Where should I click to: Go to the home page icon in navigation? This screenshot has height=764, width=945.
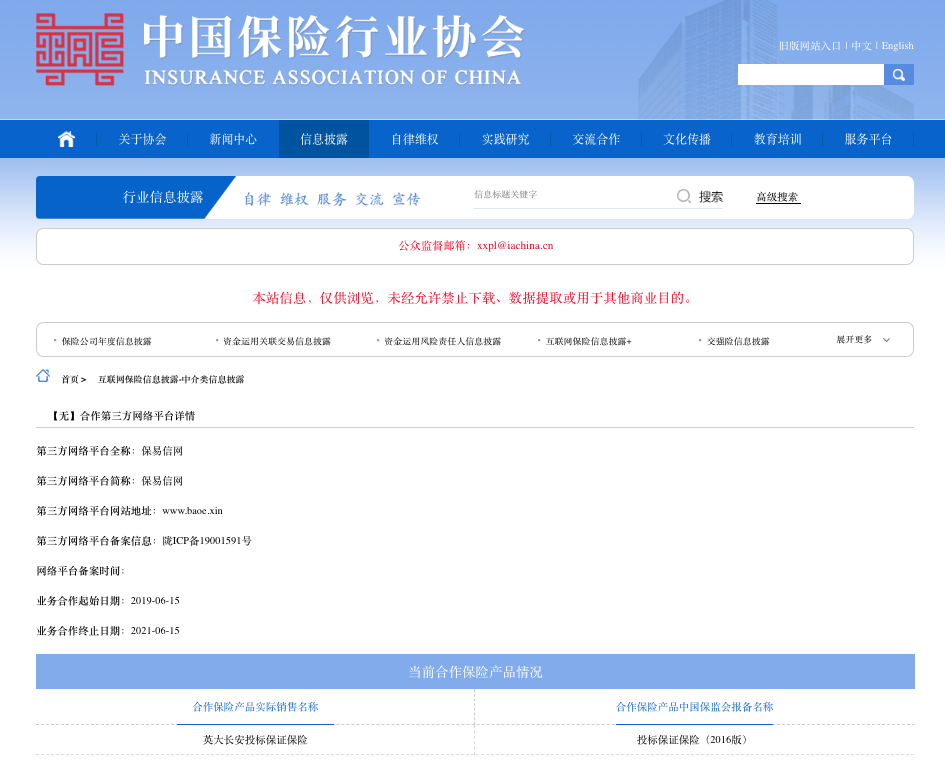66,139
